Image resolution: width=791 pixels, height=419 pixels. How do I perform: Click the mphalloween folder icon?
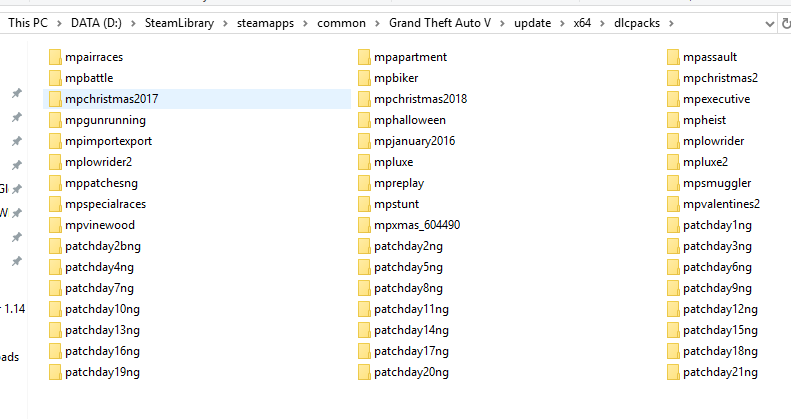(x=364, y=120)
